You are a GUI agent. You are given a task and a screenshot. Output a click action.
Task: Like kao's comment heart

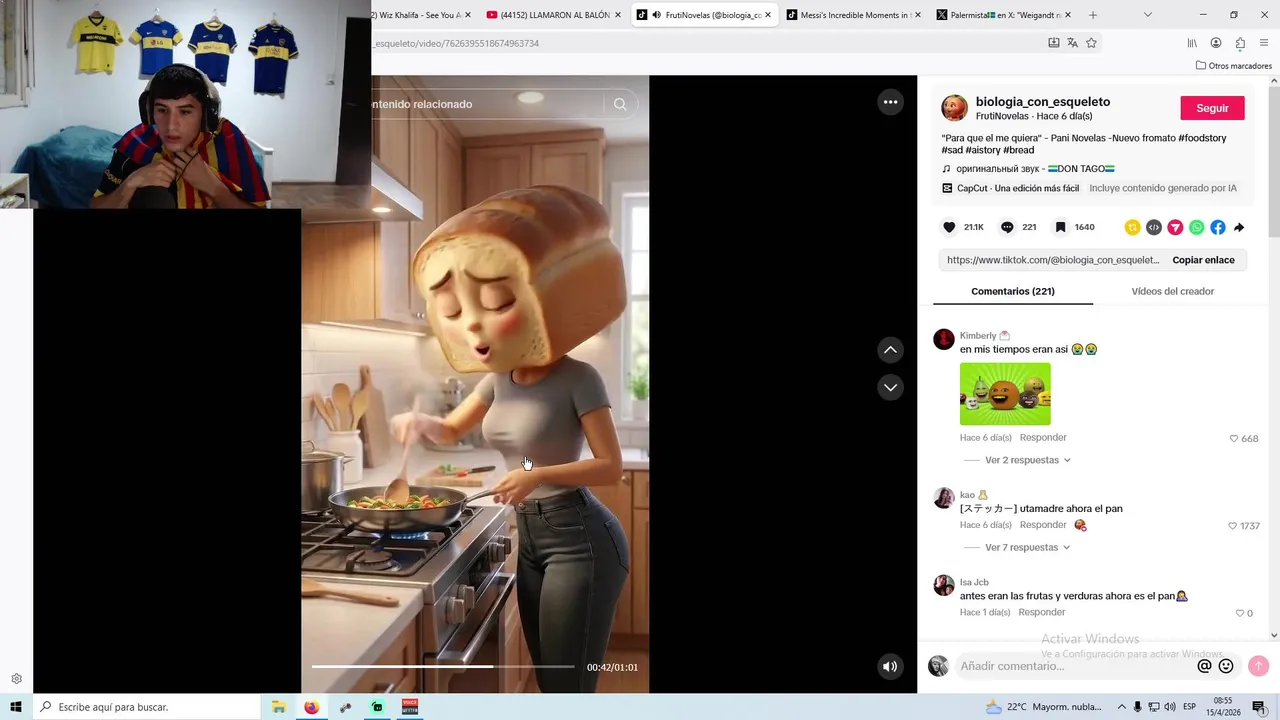tap(1232, 526)
